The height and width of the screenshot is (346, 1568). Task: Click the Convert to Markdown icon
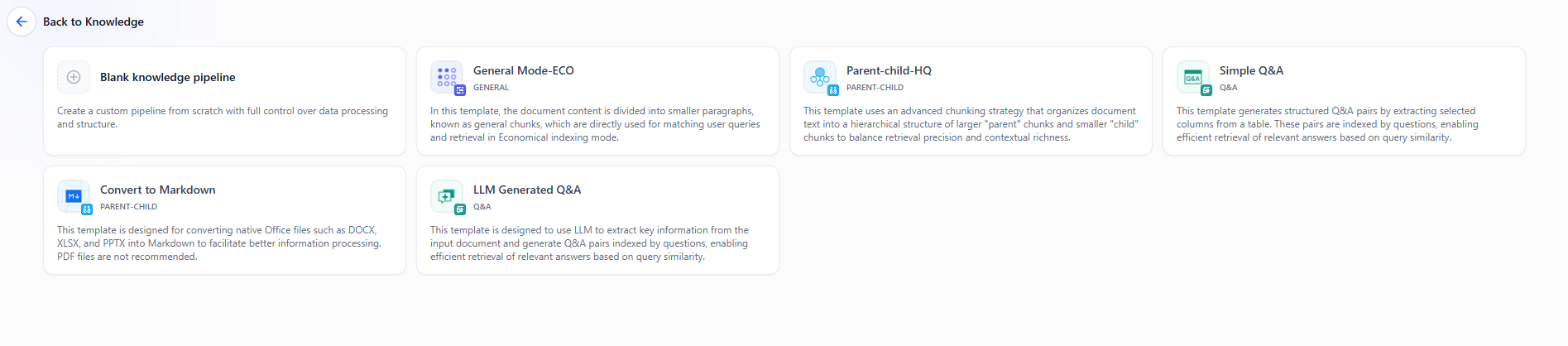coord(74,196)
